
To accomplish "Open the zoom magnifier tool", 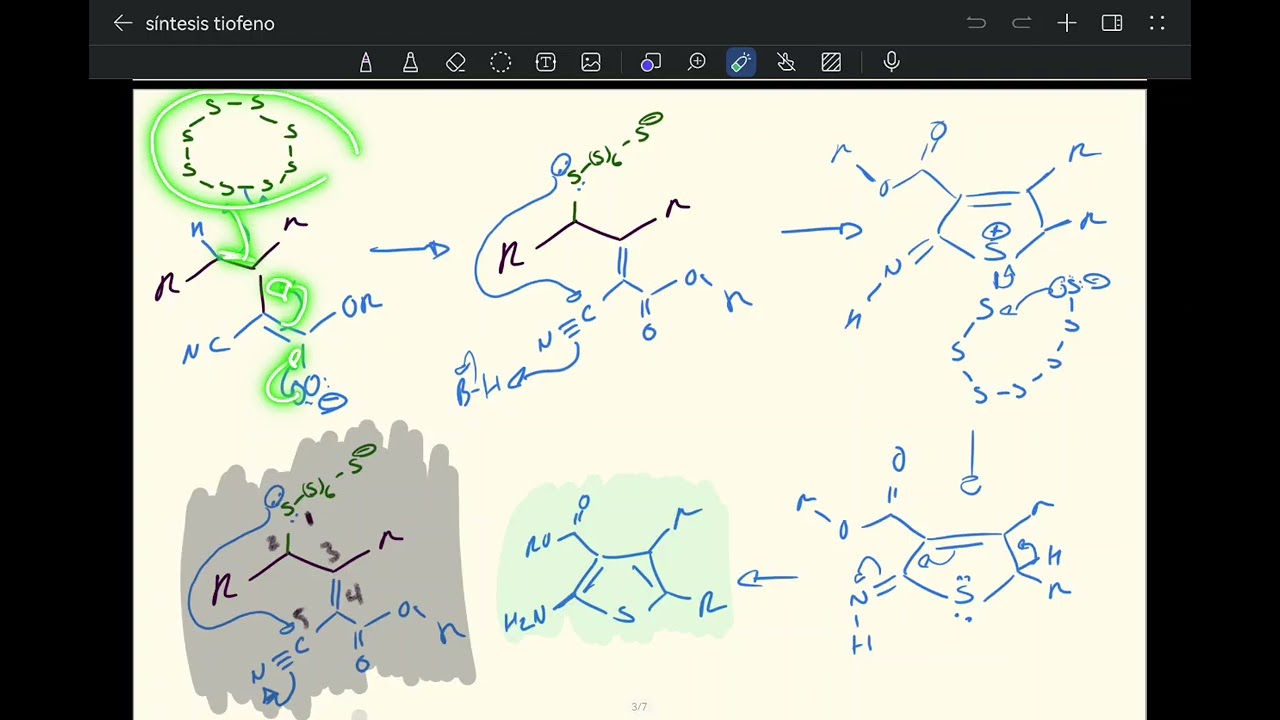I will (697, 62).
